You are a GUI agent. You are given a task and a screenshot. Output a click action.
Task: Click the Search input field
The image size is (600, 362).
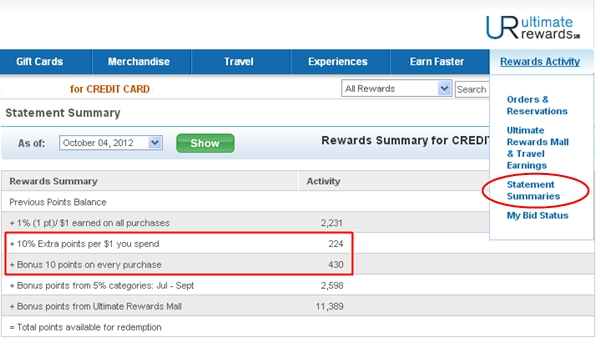[472, 89]
